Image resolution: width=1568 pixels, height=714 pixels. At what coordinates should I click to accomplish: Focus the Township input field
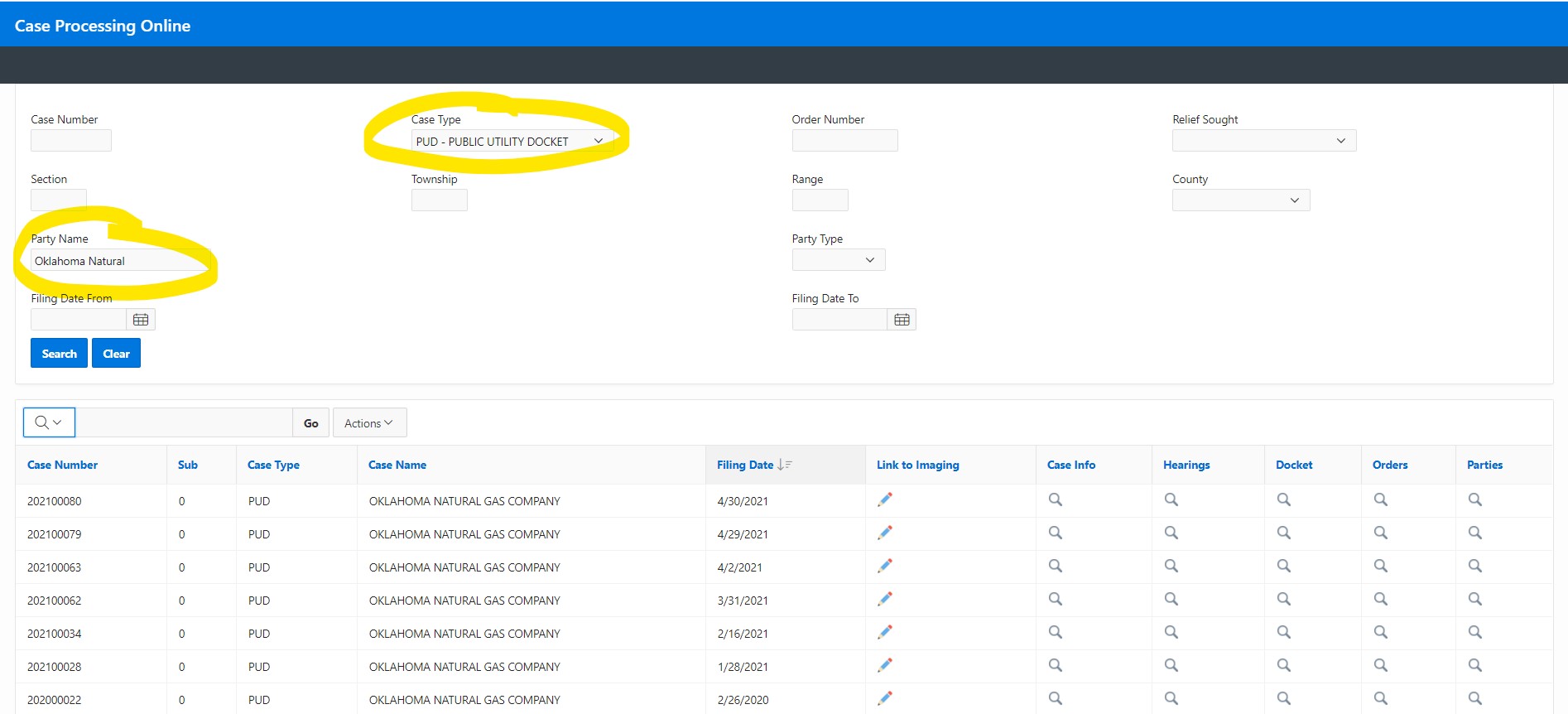click(x=440, y=200)
